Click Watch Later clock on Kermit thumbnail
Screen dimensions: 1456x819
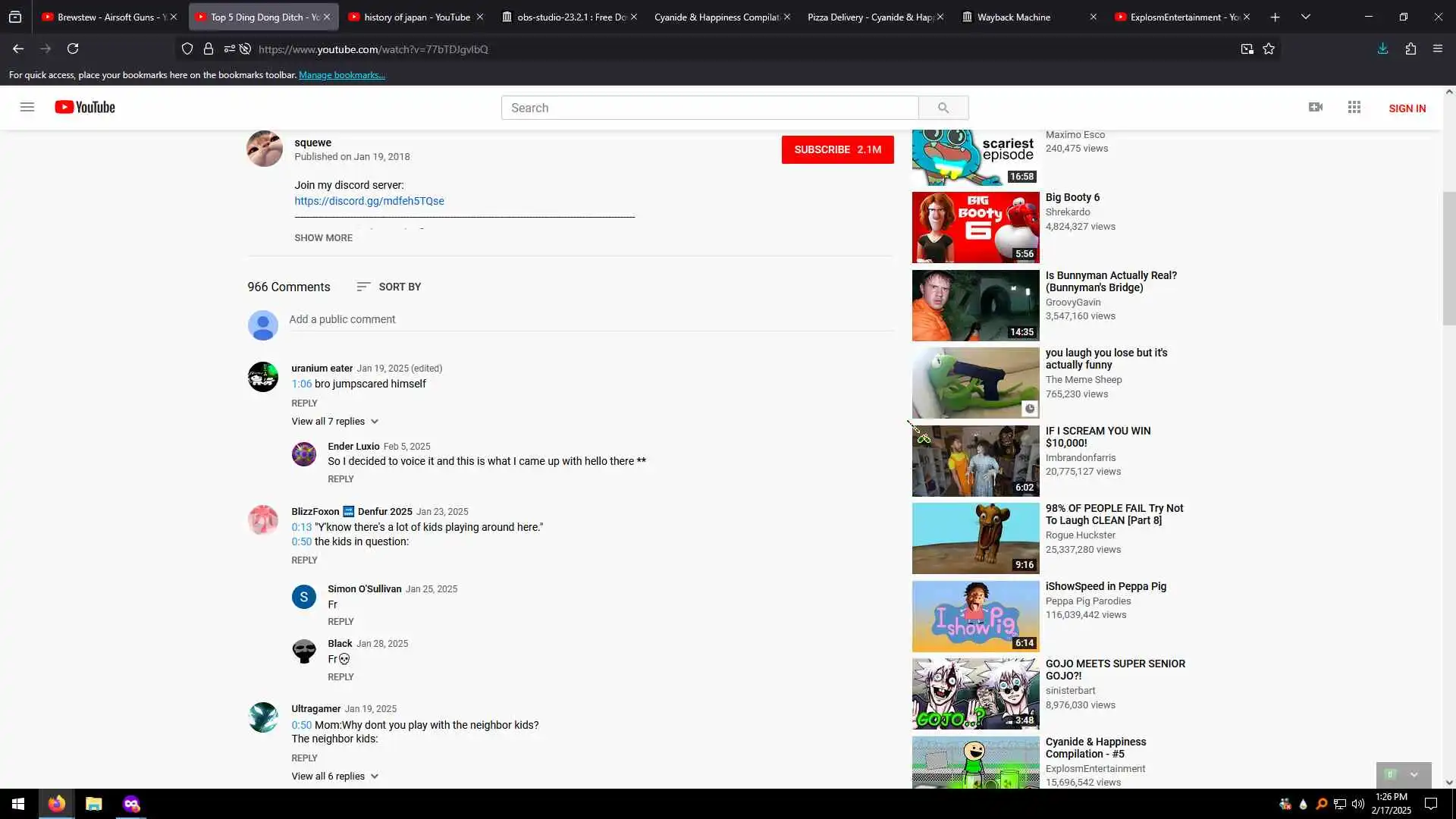(x=1029, y=409)
